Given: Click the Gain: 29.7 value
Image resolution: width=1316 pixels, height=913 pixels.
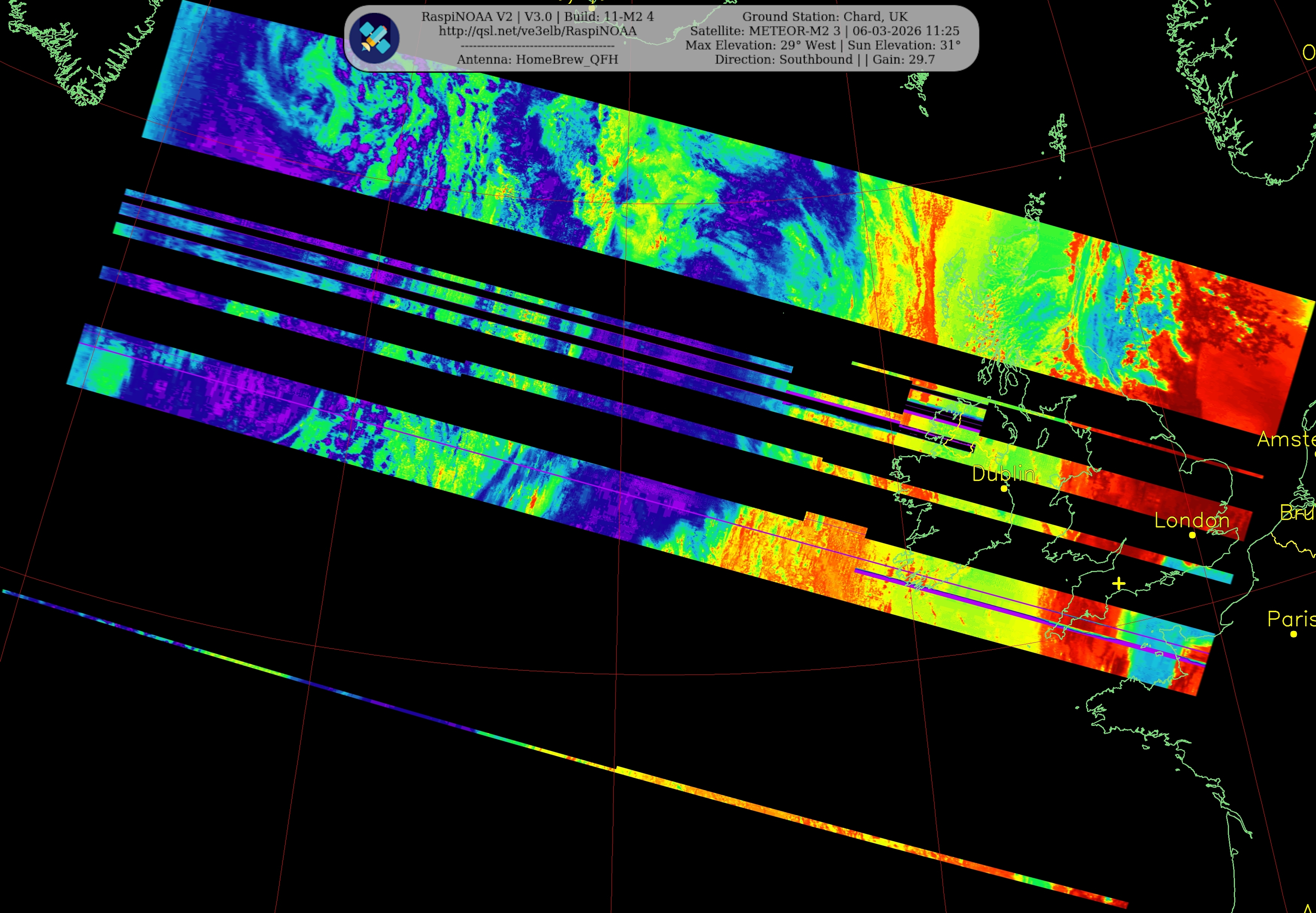Looking at the screenshot, I should click(x=903, y=60).
